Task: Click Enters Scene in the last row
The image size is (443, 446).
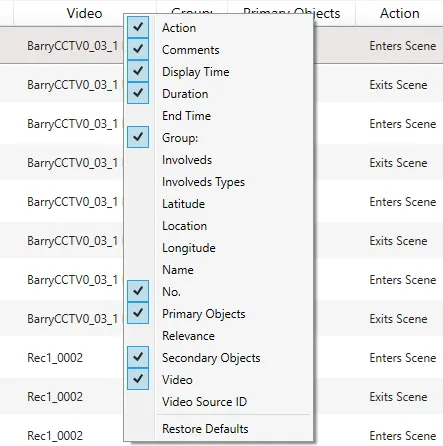Action: 403,436
